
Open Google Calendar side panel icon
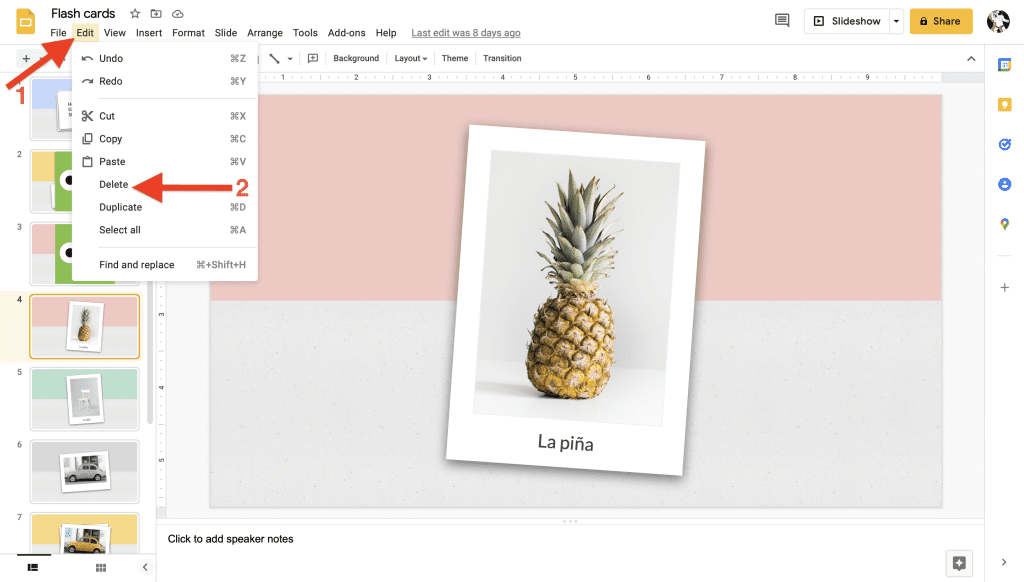[1004, 65]
